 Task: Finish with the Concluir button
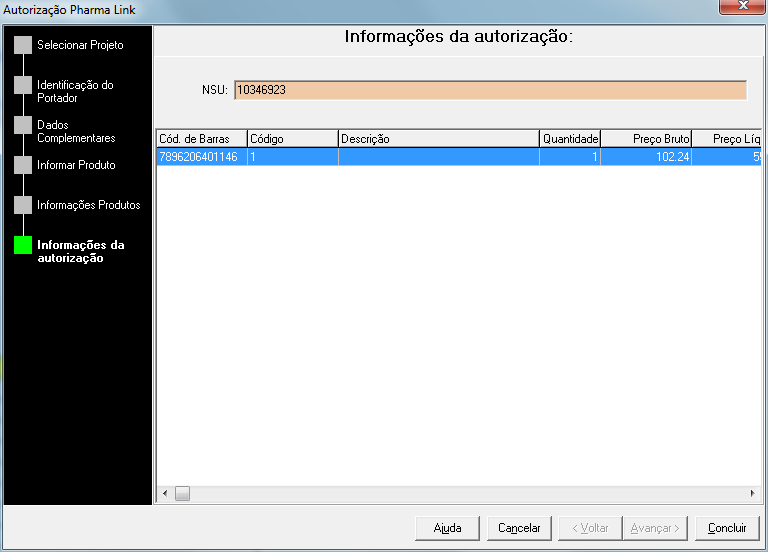coord(727,528)
